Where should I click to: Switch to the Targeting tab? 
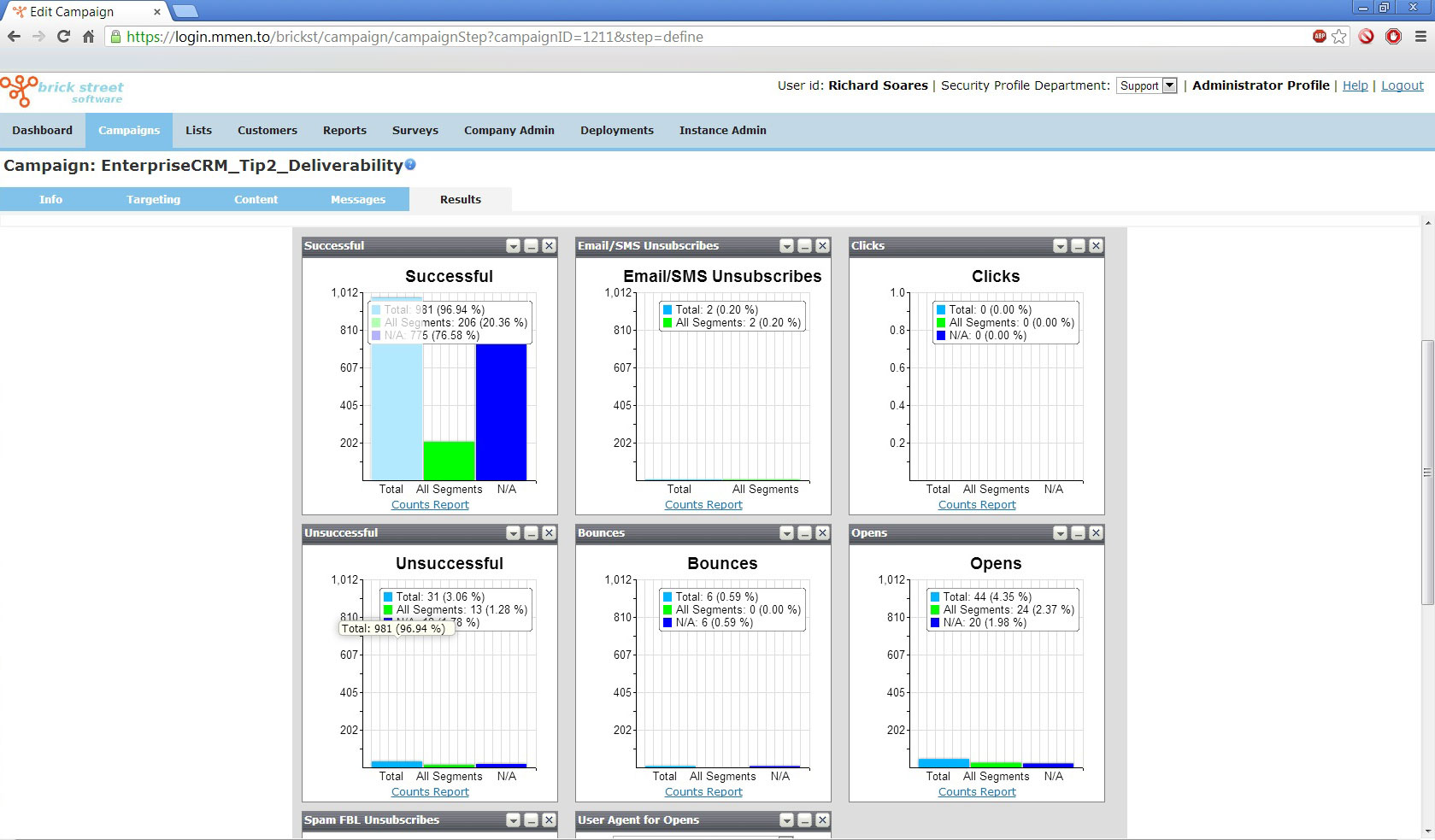pos(153,199)
